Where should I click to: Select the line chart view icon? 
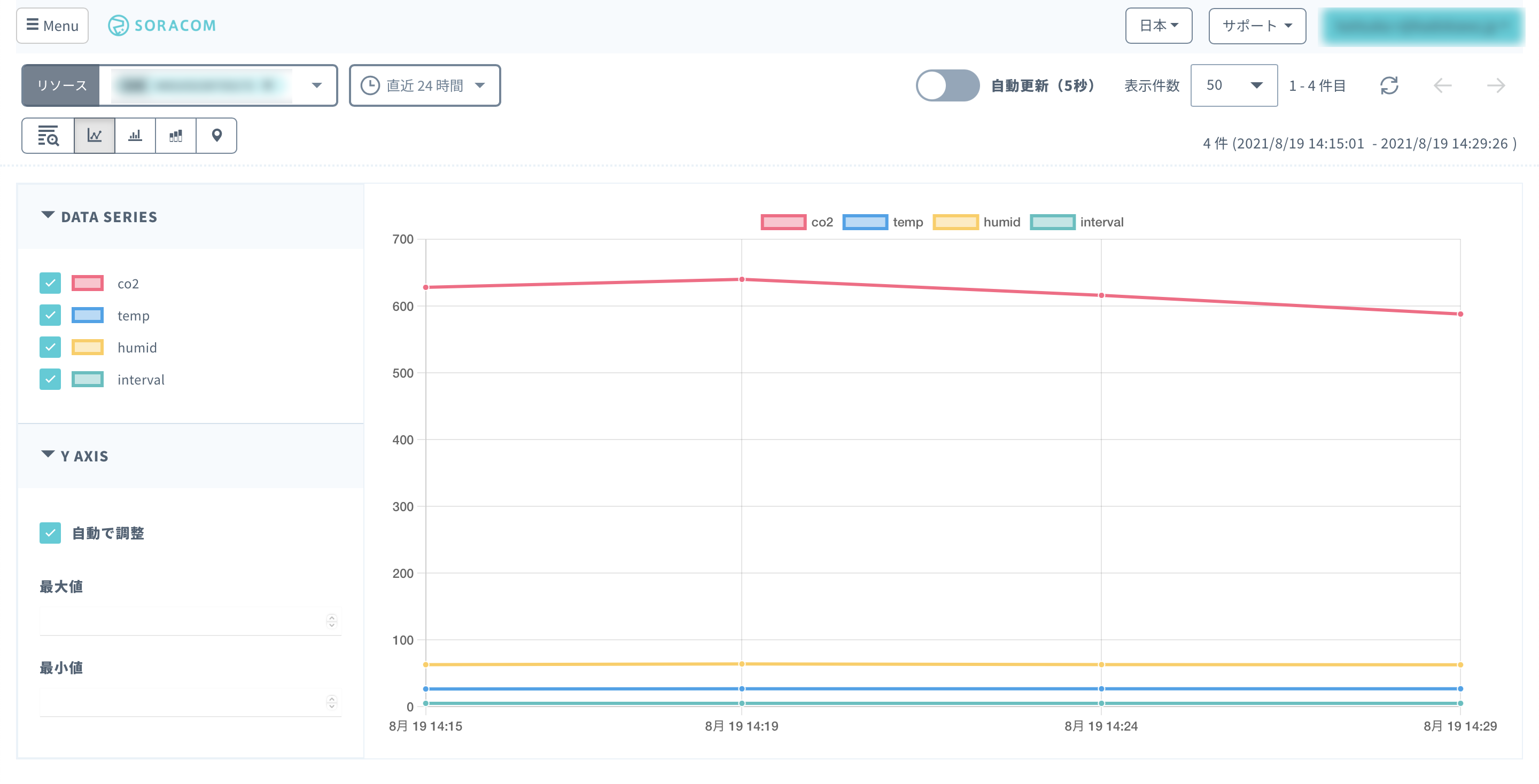point(95,136)
